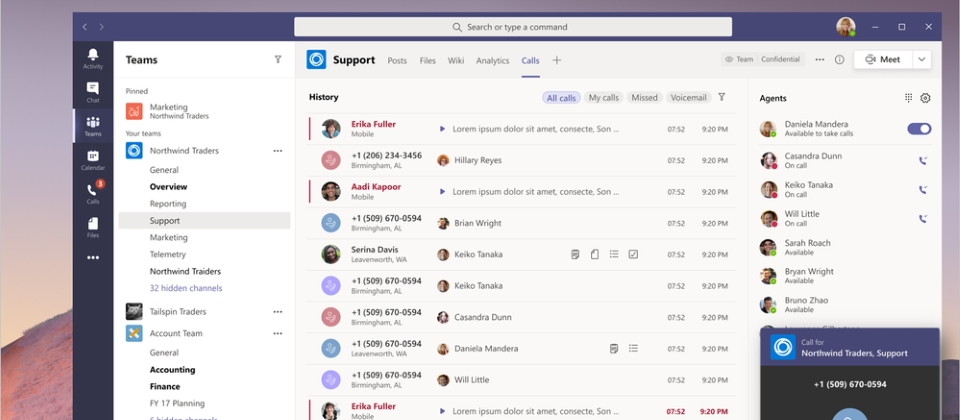The image size is (960, 420).
Task: Open the +1 (206) 234-3456 call entry
Action: tap(522, 160)
